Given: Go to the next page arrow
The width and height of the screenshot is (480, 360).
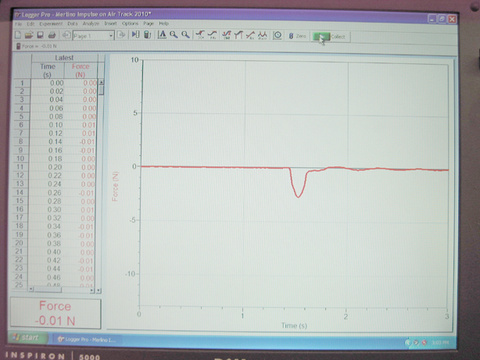Looking at the screenshot, I should click(x=121, y=35).
